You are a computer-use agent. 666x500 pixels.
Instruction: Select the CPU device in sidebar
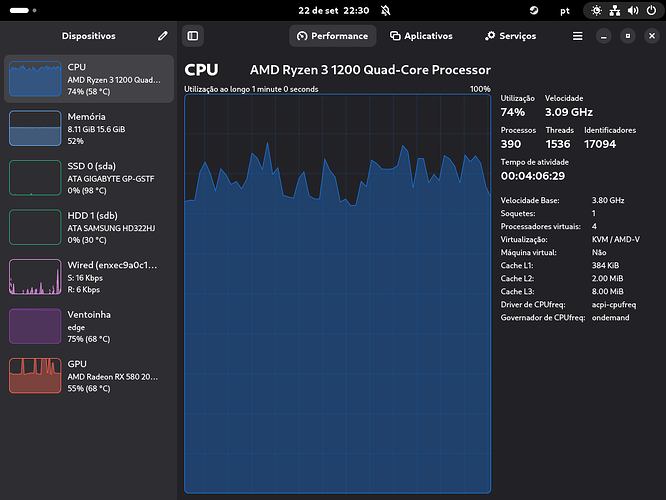[x=89, y=78]
